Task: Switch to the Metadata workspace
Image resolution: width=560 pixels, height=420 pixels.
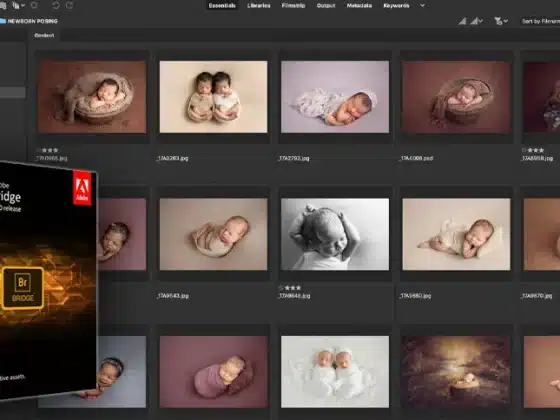Action: coord(359,6)
